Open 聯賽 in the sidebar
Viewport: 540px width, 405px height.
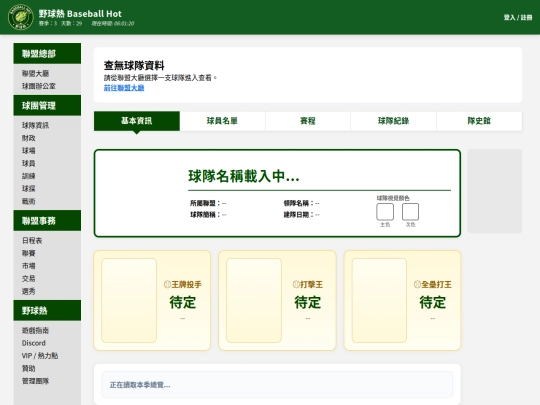point(29,253)
